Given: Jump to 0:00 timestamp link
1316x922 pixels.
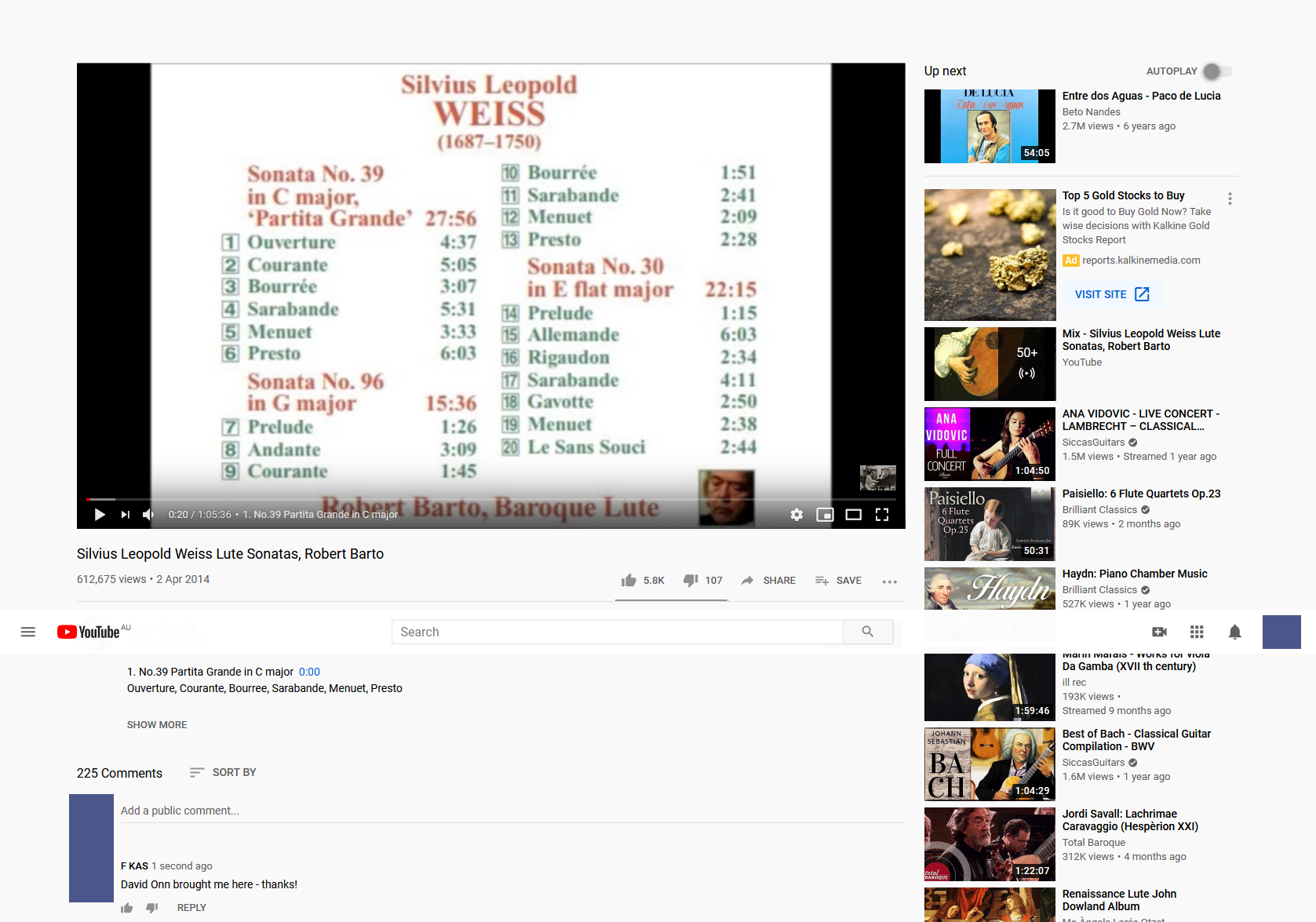Looking at the screenshot, I should 309,672.
